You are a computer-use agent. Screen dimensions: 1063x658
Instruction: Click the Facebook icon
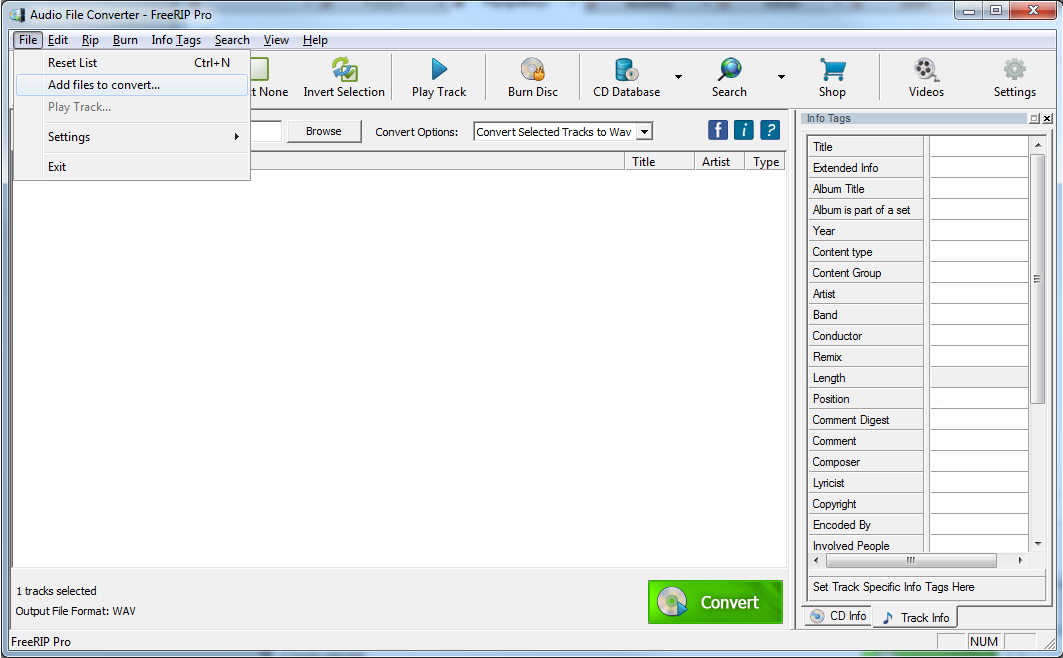(718, 130)
